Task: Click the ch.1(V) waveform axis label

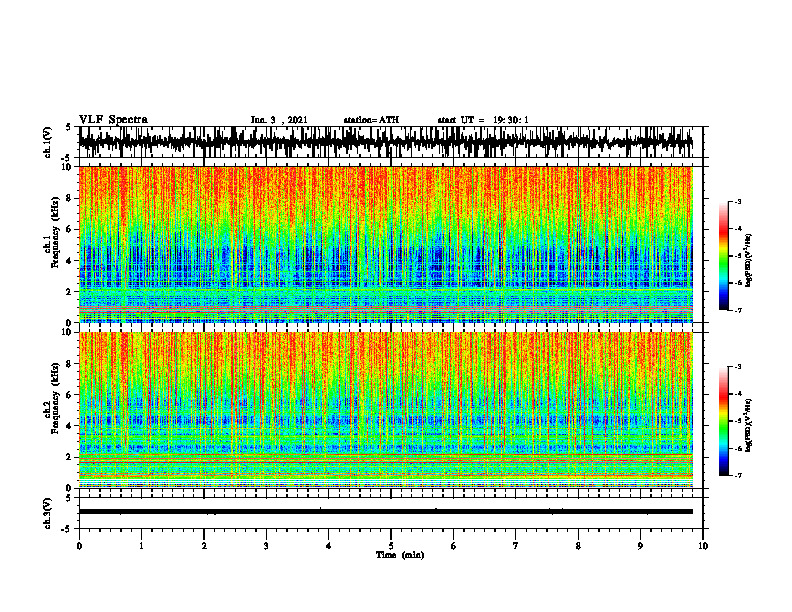Action: click(x=48, y=142)
